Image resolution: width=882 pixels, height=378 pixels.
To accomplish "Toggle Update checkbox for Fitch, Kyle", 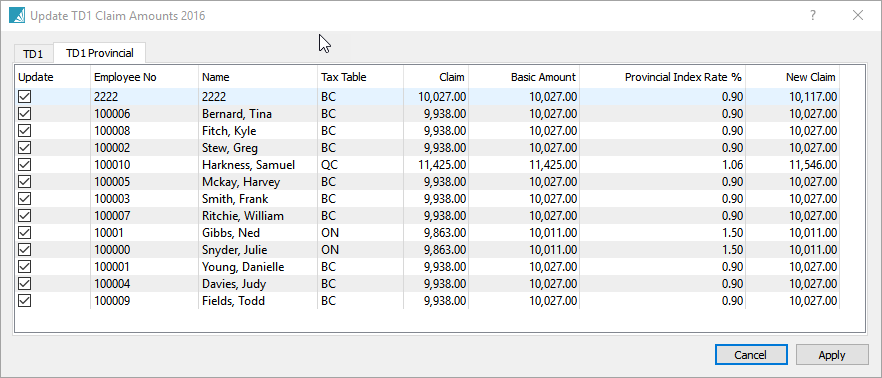I will pyautogui.click(x=25, y=130).
